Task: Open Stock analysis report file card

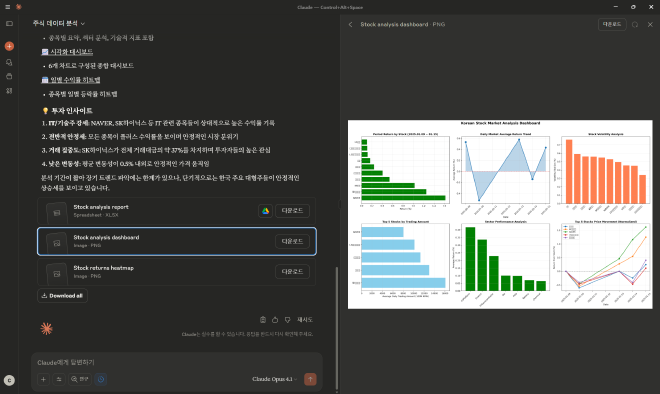Action: click(176, 211)
